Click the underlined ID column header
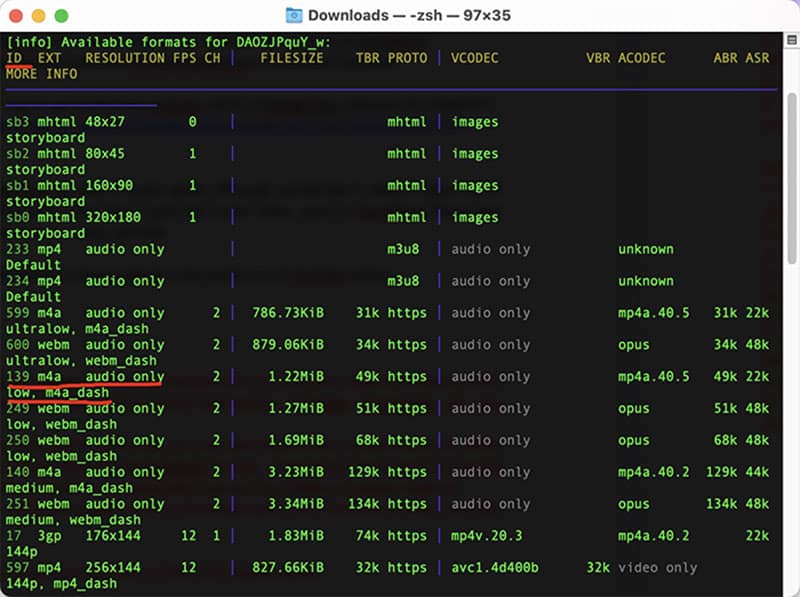Viewport: 800px width, 597px height. tap(14, 58)
